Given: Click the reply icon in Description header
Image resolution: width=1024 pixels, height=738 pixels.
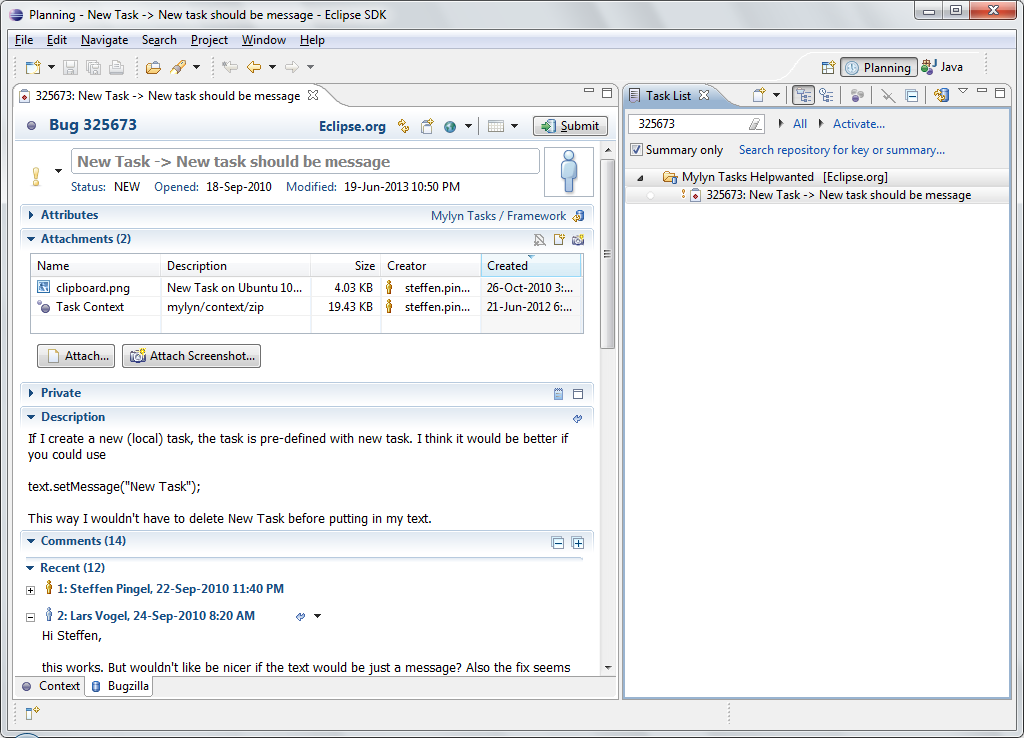Looking at the screenshot, I should coord(578,418).
